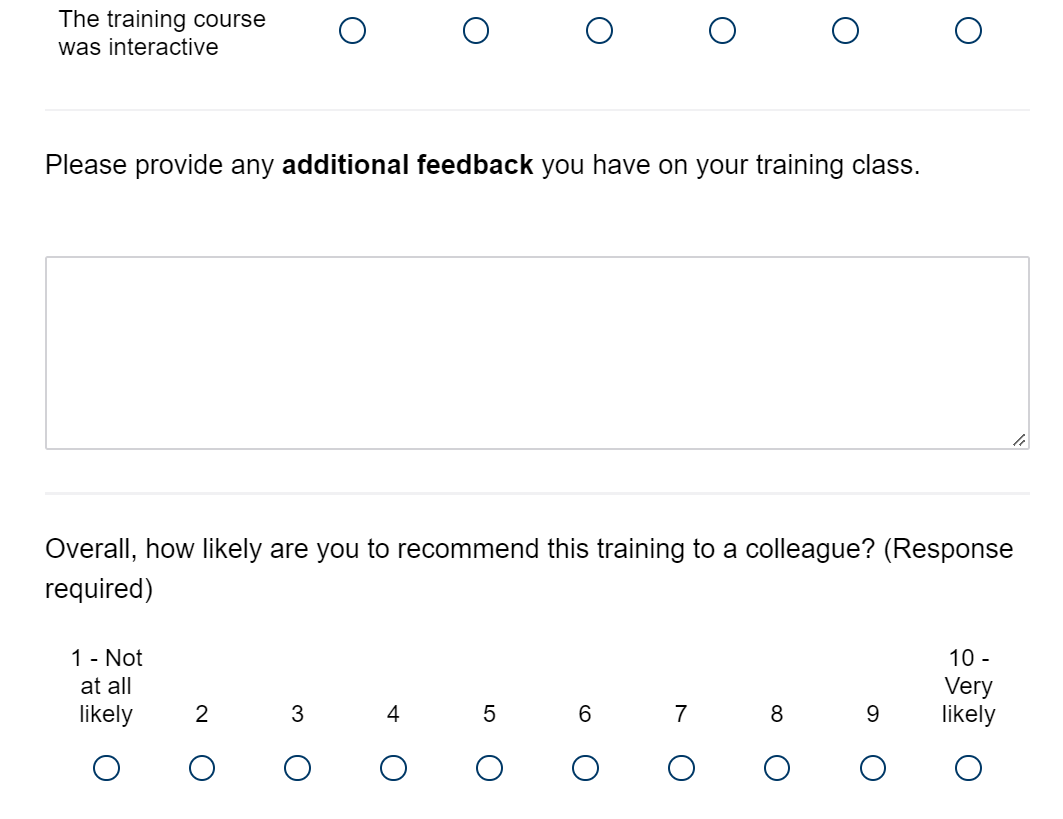The image size is (1063, 819).
Task: Select recommendation rating 2
Action: pyautogui.click(x=202, y=768)
